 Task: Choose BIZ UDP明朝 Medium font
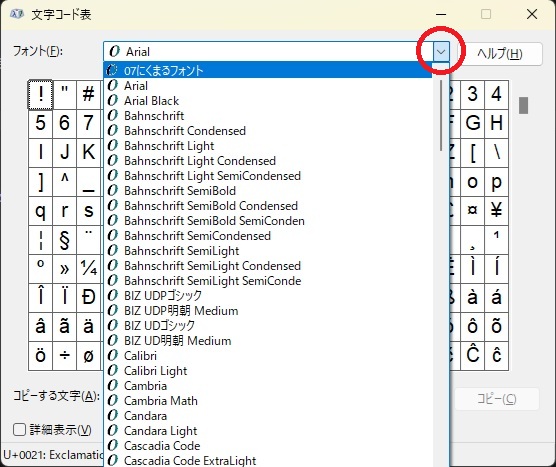click(268, 311)
